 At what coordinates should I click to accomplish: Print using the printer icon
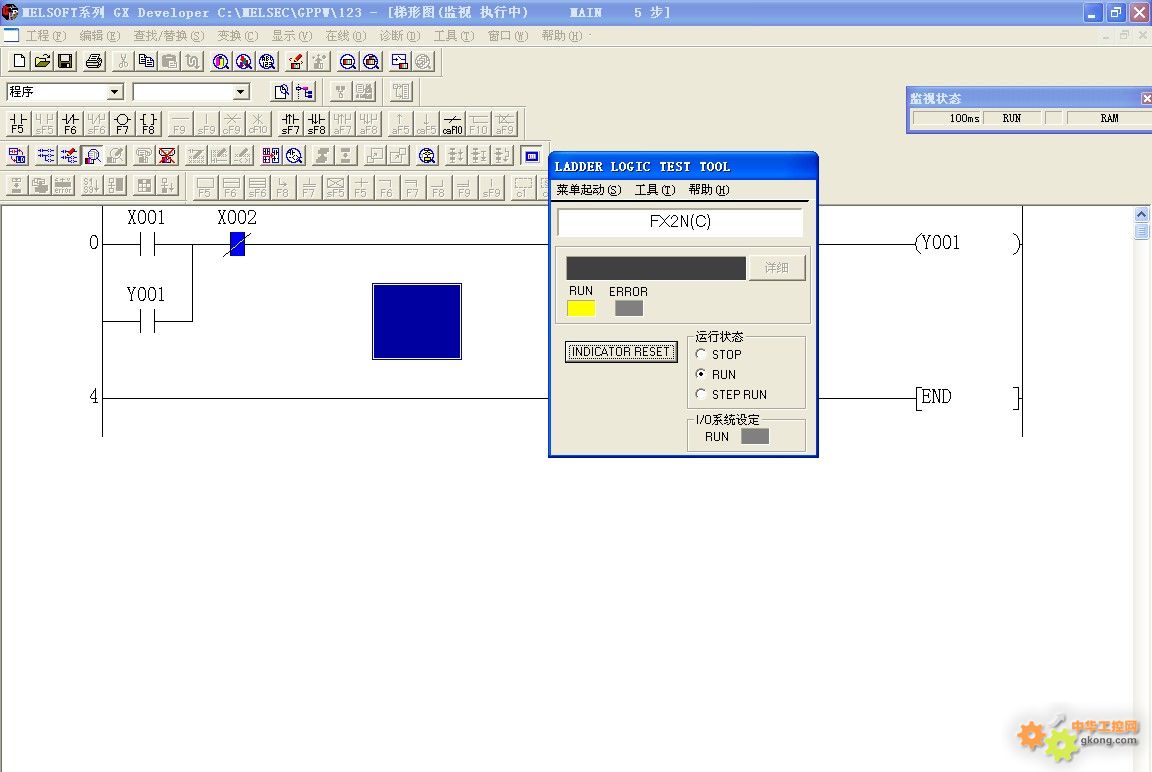[94, 62]
